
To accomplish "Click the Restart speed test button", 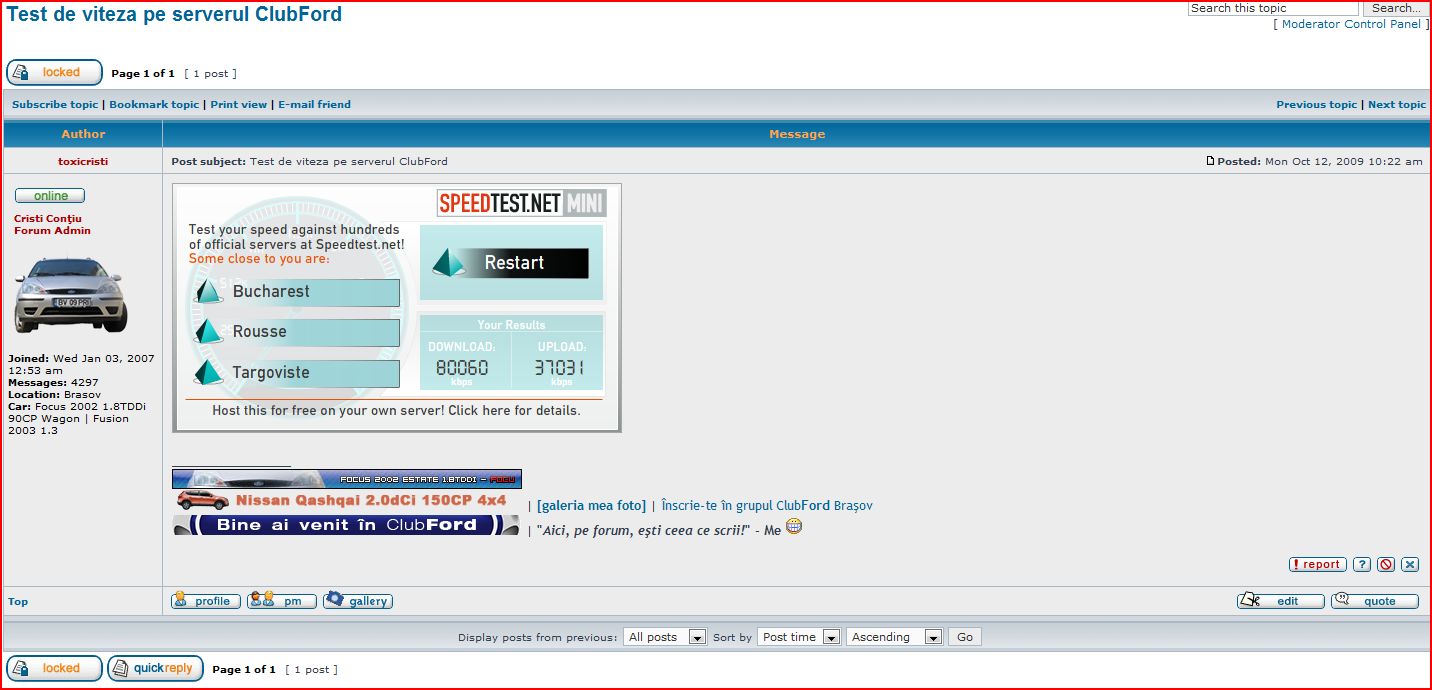I will [511, 263].
